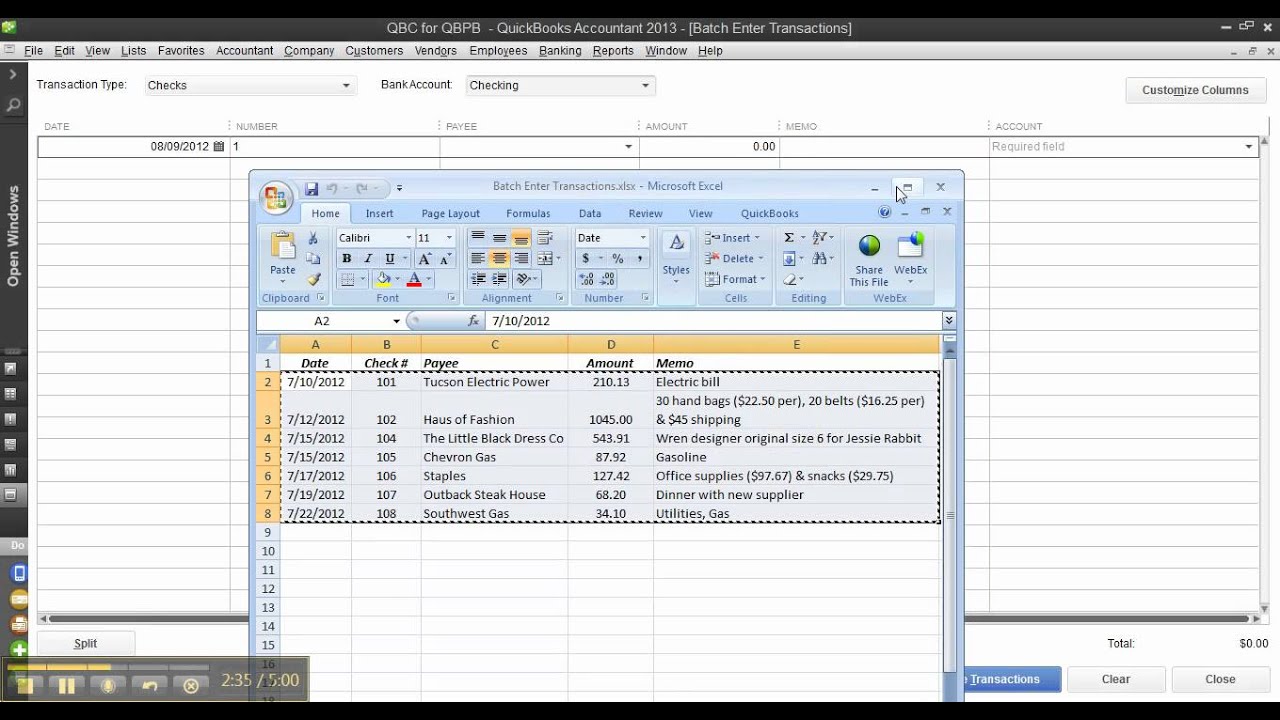Click the Insert Function fx button
Viewport: 1280px width, 720px height.
(473, 321)
